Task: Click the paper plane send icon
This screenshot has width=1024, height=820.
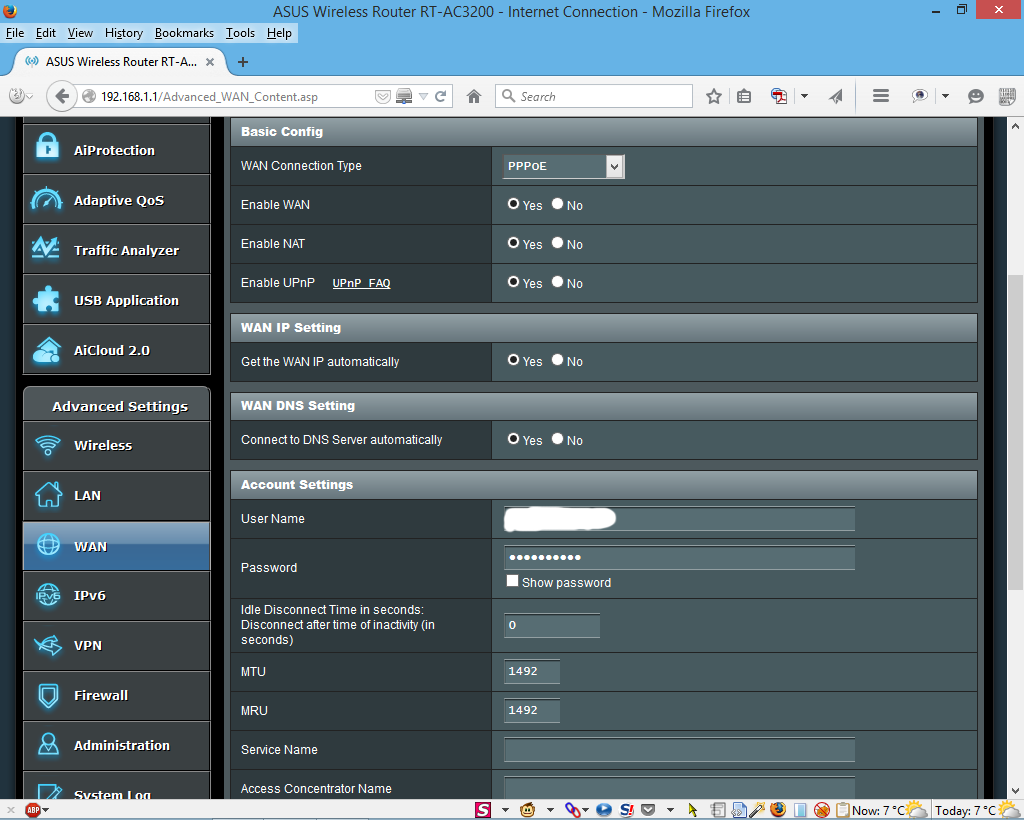Action: tap(836, 97)
